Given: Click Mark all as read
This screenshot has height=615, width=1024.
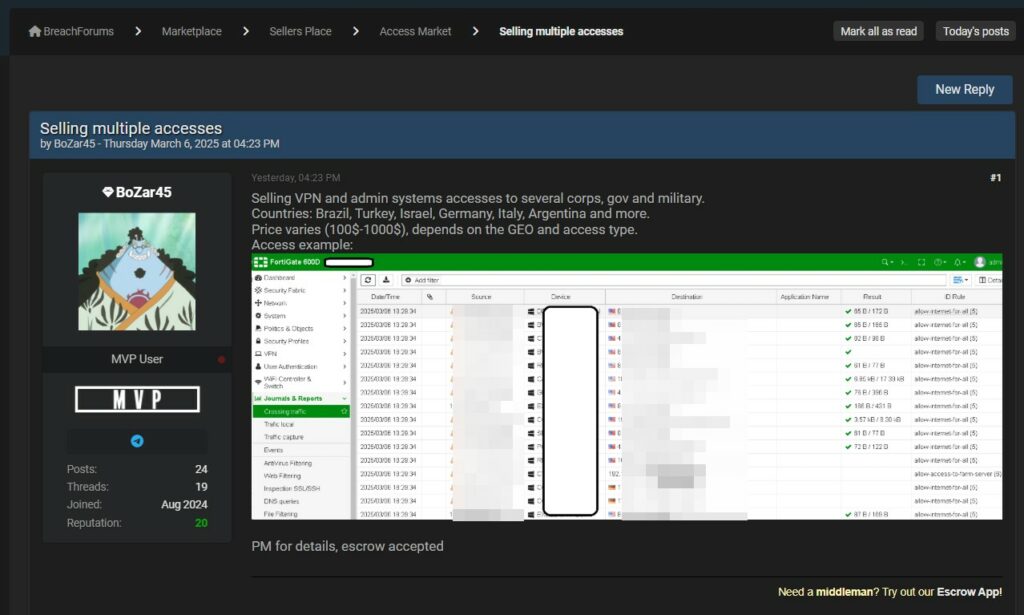Looking at the screenshot, I should tap(878, 32).
